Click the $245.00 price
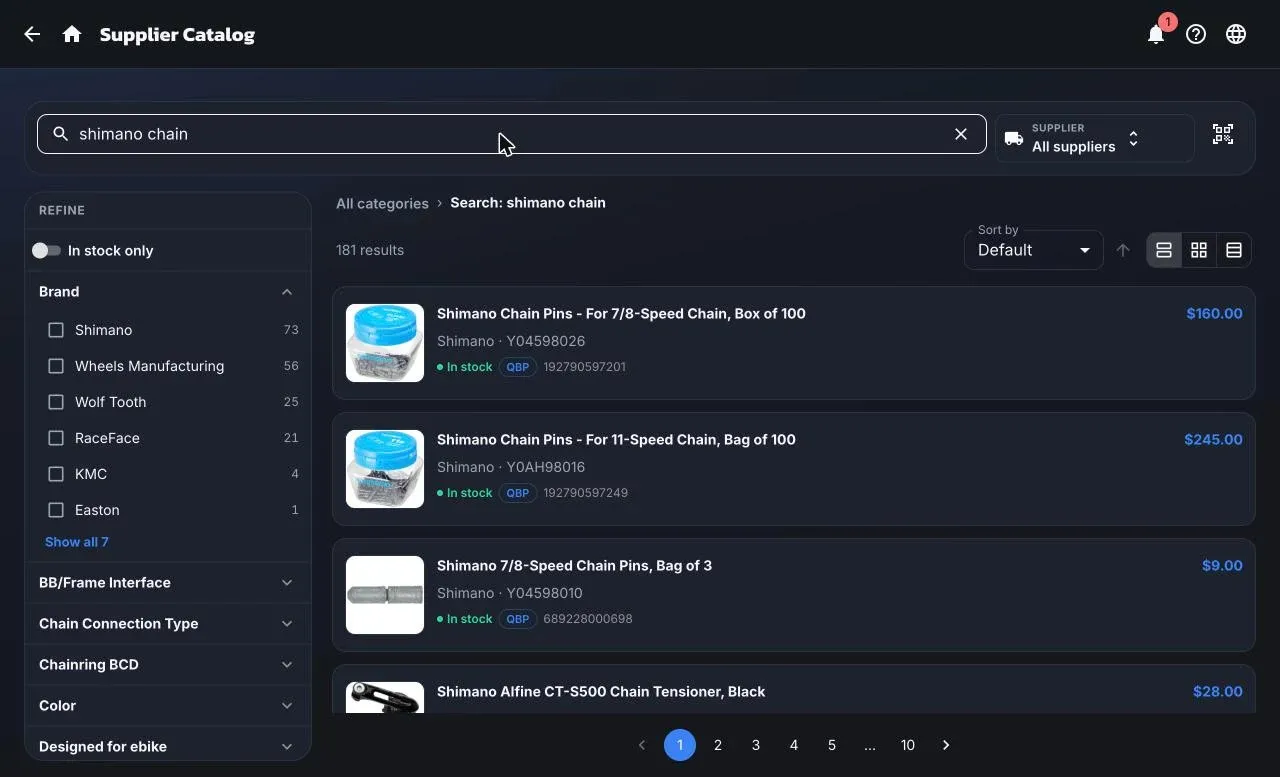 [1213, 440]
